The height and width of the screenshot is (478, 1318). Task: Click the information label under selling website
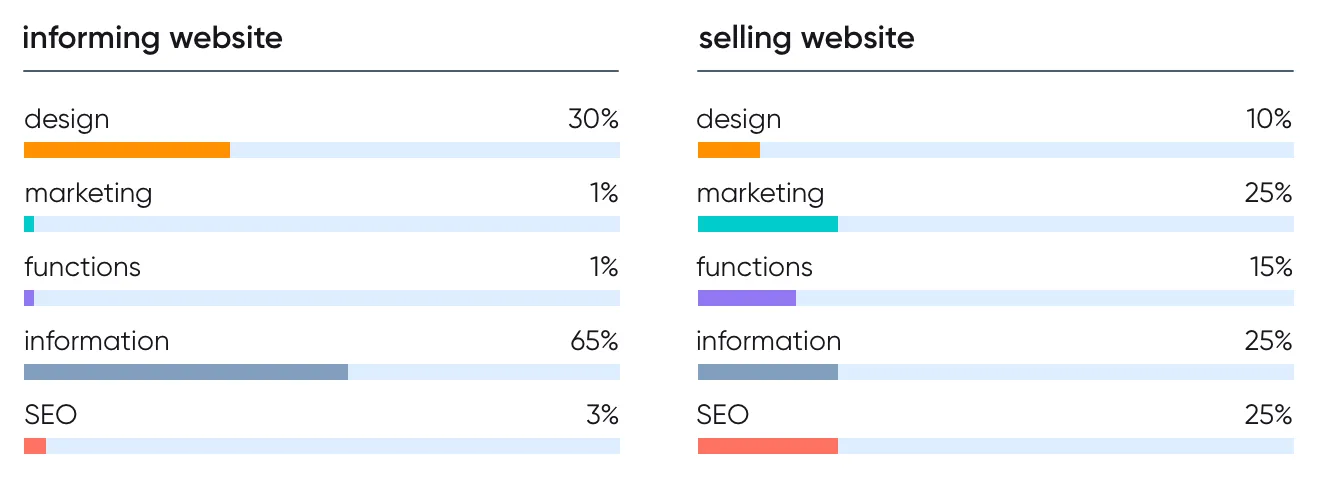(769, 342)
